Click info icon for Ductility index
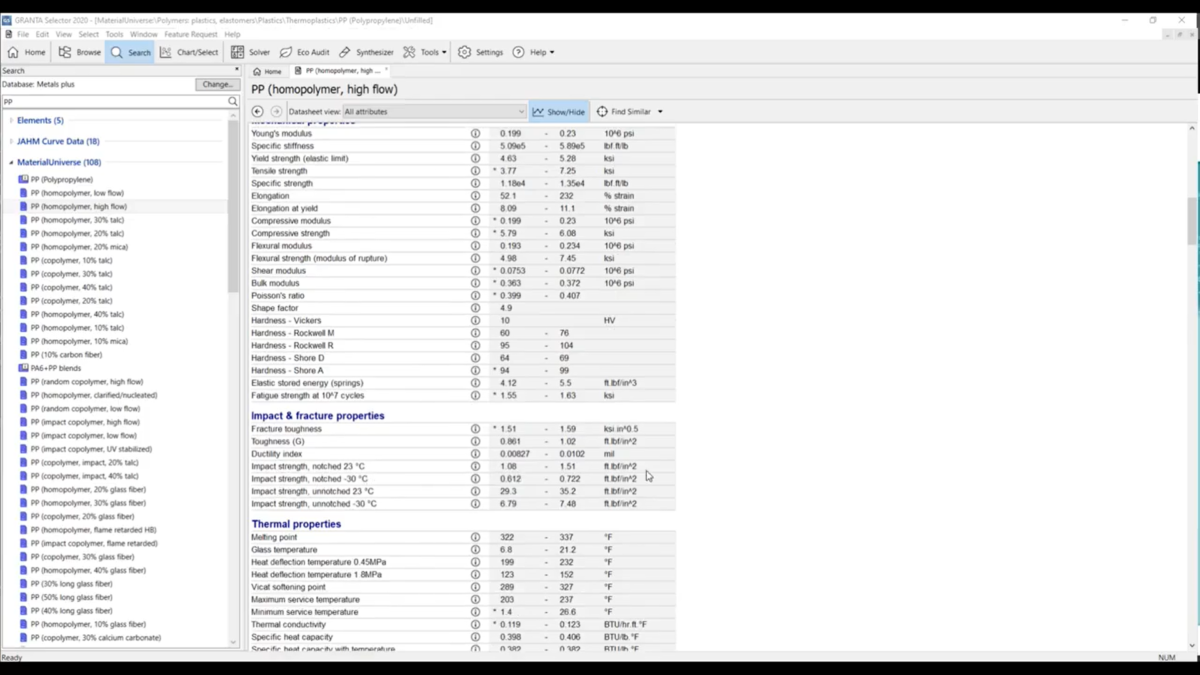1200x675 pixels. 475,454
